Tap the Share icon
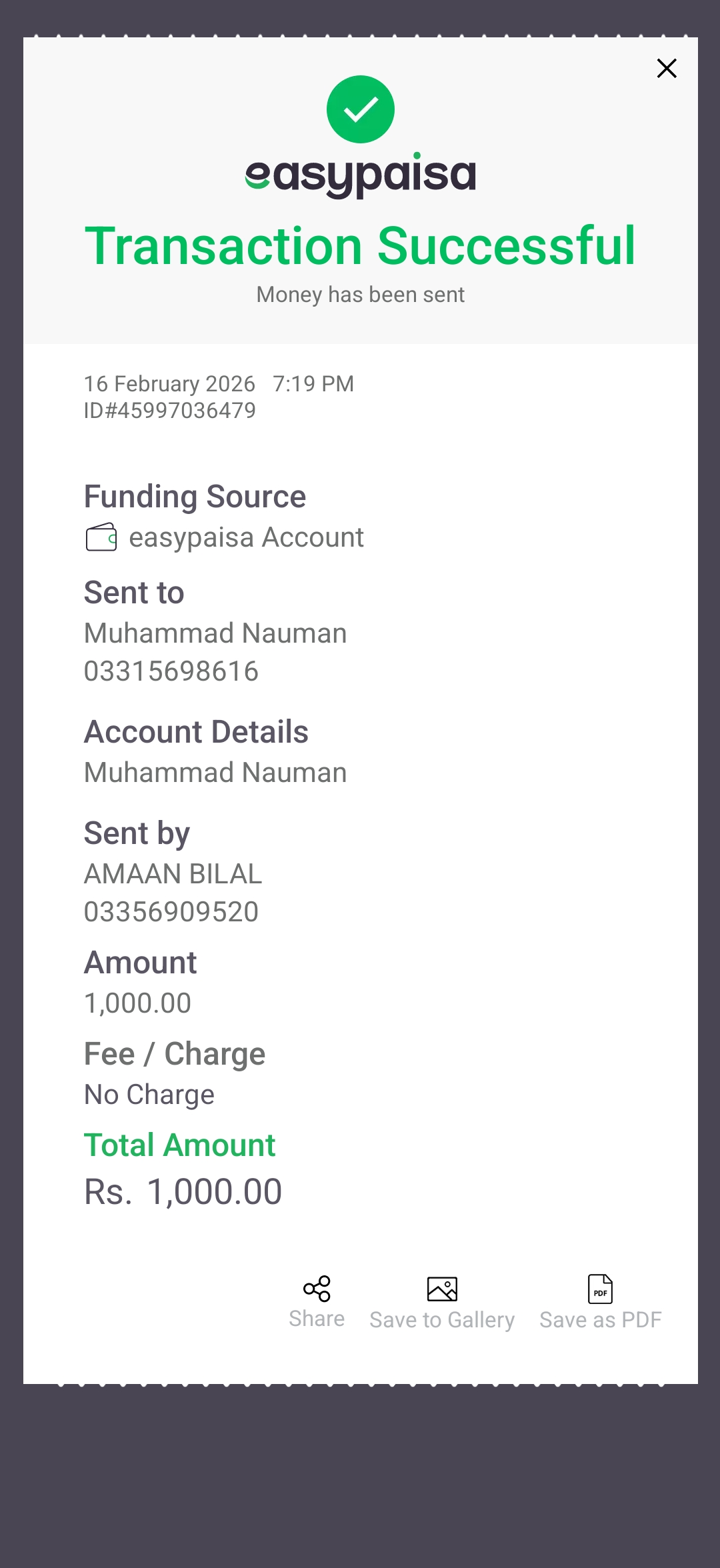 [x=317, y=1289]
